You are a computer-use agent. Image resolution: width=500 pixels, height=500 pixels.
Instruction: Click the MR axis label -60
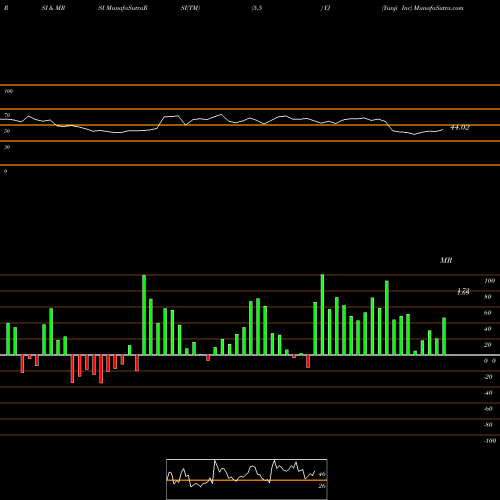pyautogui.click(x=488, y=409)
